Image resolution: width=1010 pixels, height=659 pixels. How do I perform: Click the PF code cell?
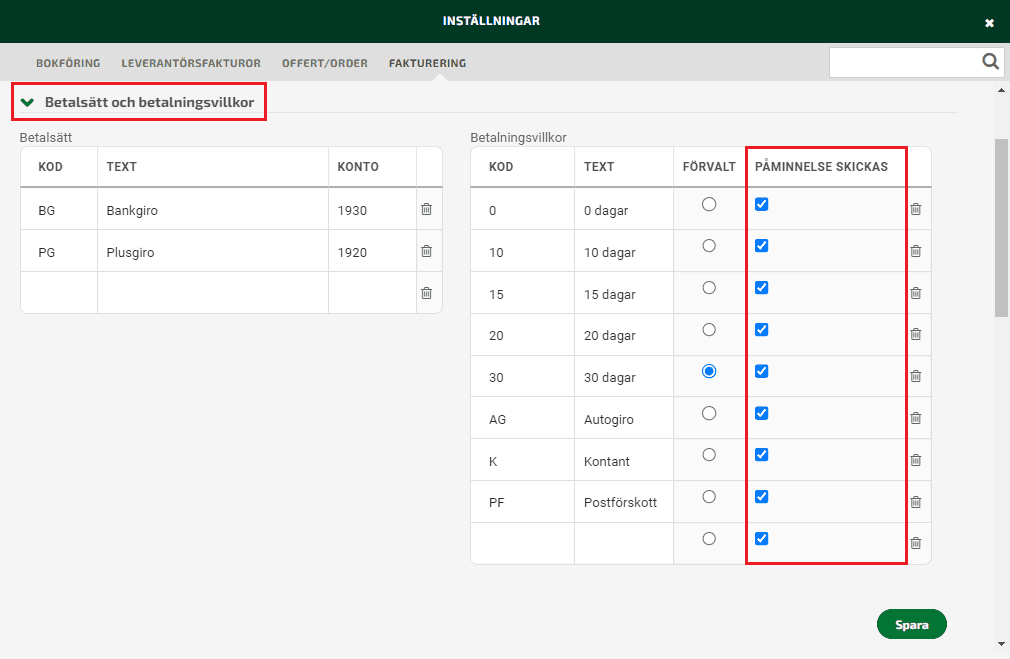pos(522,502)
